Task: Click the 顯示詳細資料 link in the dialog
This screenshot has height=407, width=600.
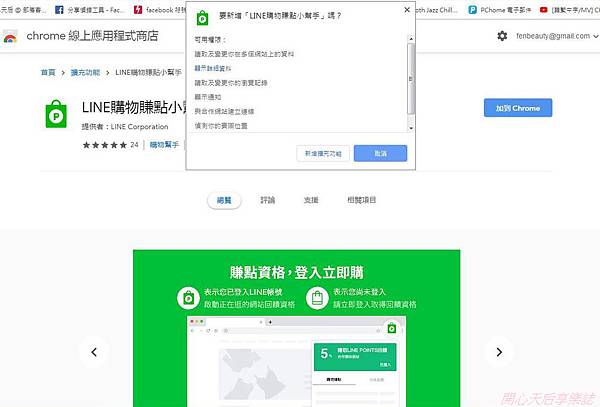Action: (x=213, y=68)
